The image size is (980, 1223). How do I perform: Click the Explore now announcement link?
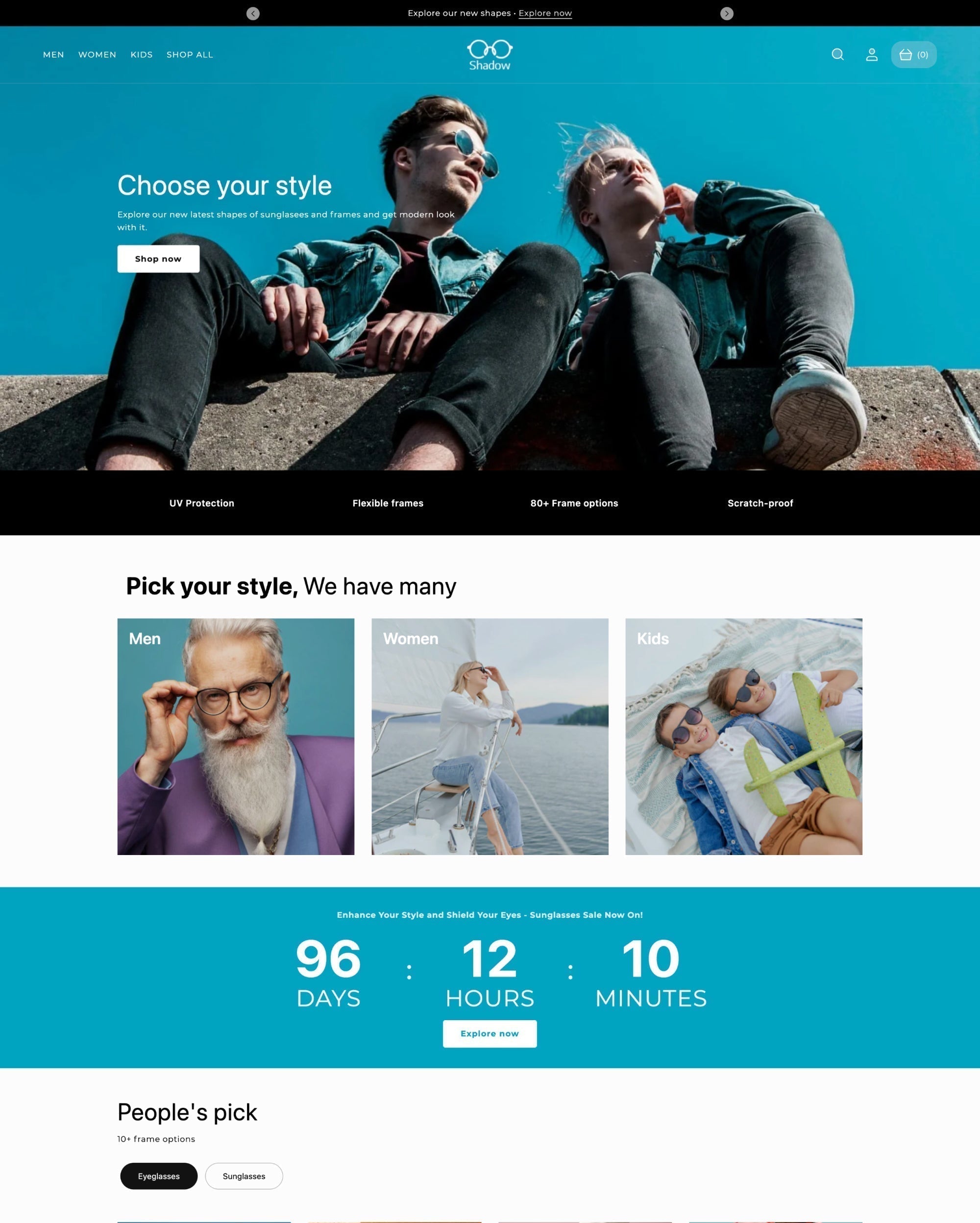tap(545, 12)
